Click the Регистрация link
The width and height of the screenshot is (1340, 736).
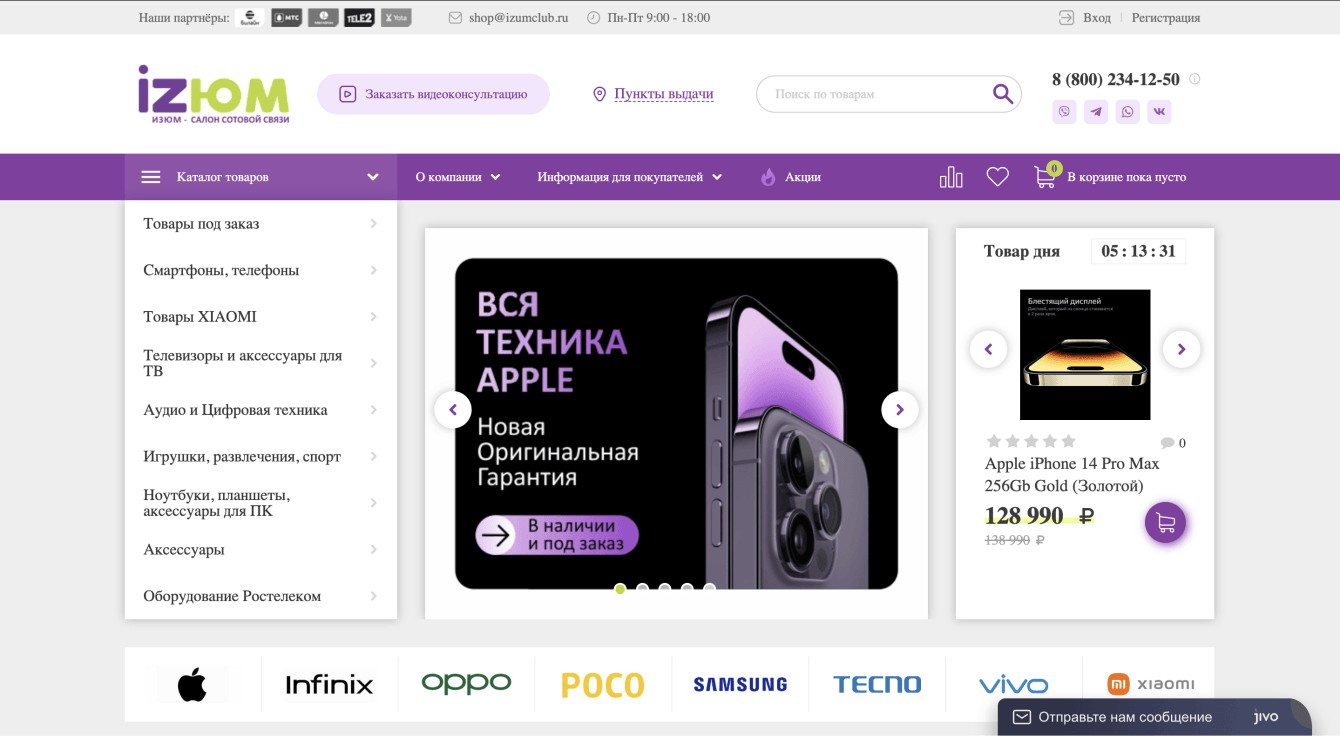[x=1166, y=18]
